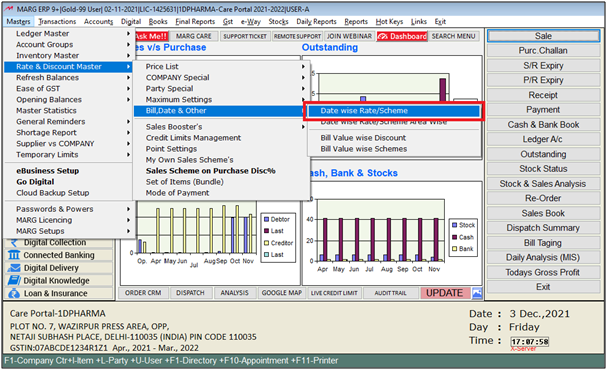The image size is (608, 370).
Task: Open the Hot Keys menu
Action: click(x=389, y=22)
